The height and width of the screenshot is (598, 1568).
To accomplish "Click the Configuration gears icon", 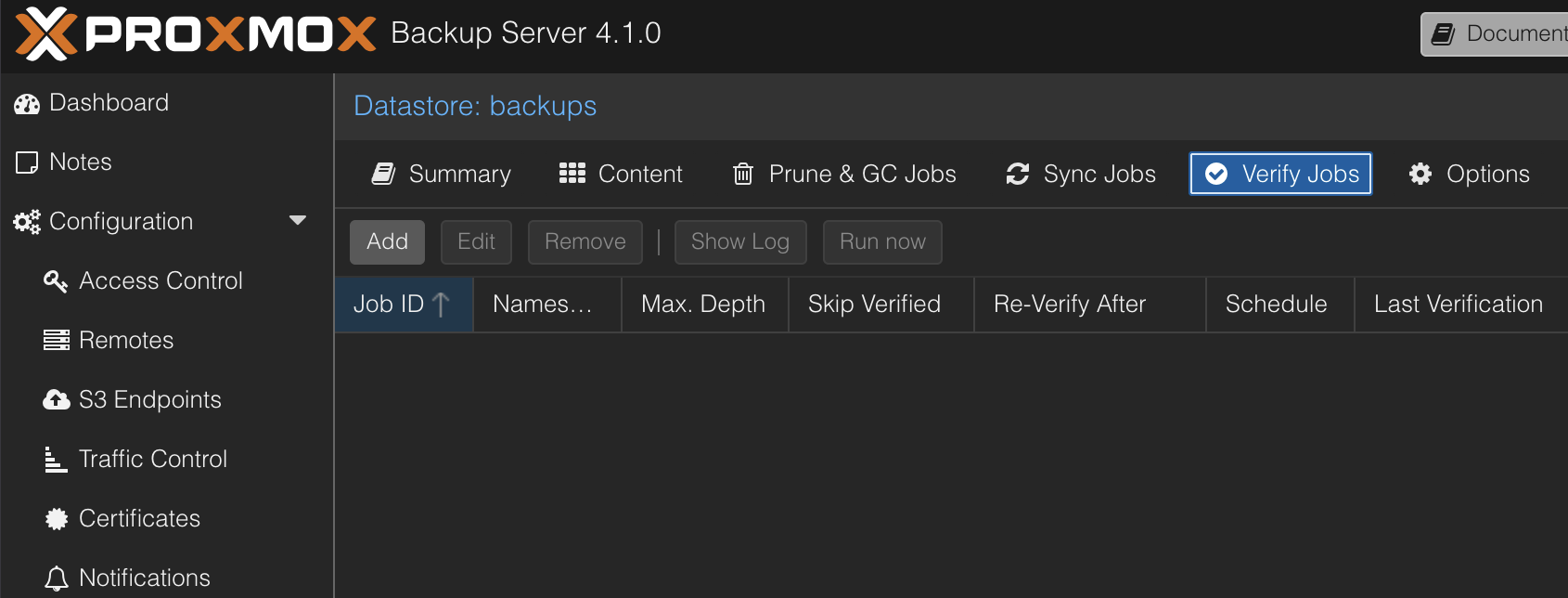I will click(27, 222).
